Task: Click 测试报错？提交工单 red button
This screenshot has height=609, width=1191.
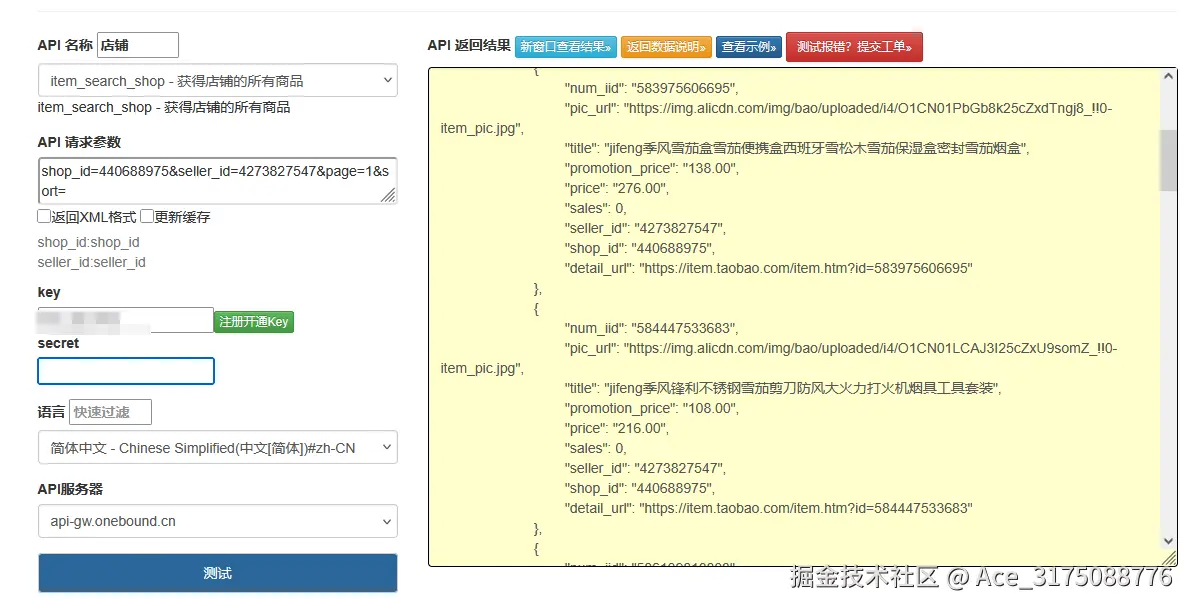Action: click(x=855, y=47)
